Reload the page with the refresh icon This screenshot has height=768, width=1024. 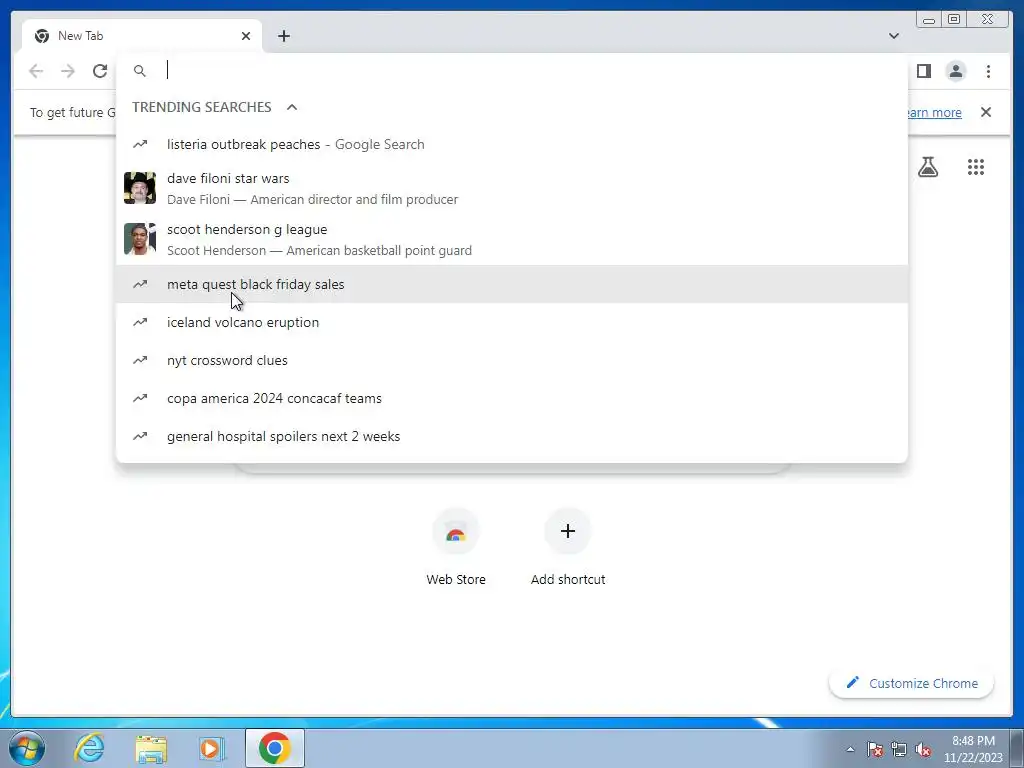pyautogui.click(x=100, y=71)
